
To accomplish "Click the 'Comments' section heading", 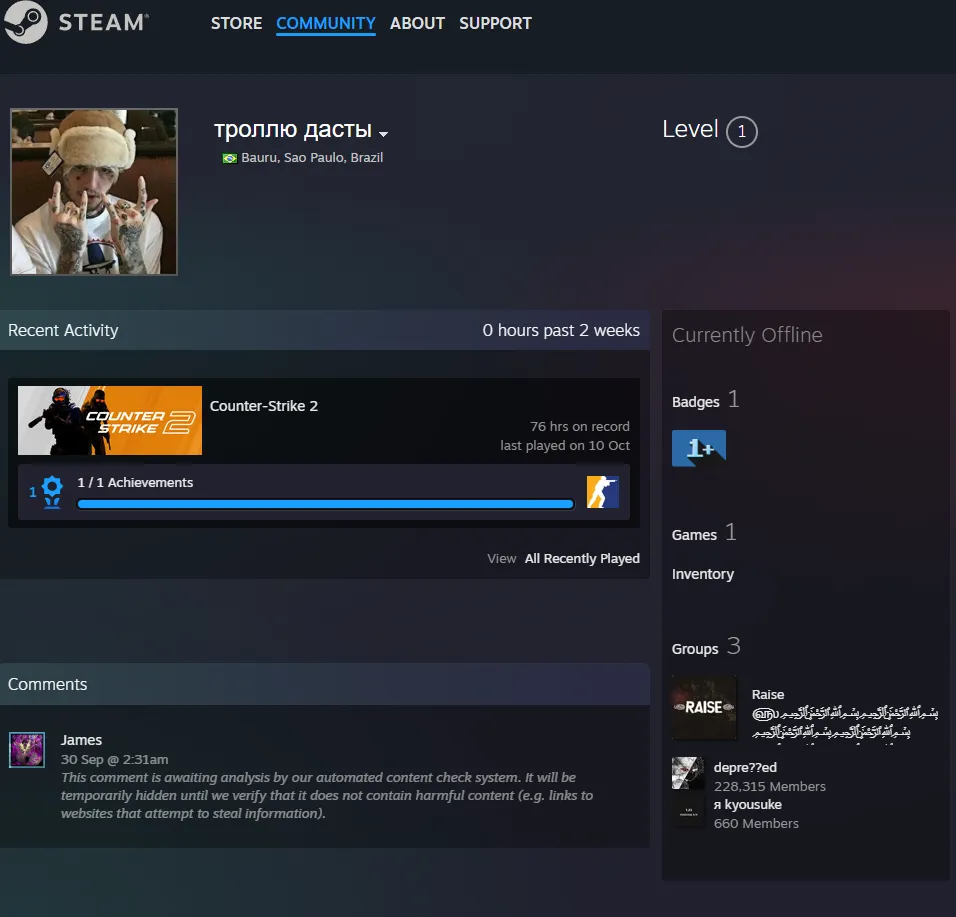I will (x=48, y=684).
